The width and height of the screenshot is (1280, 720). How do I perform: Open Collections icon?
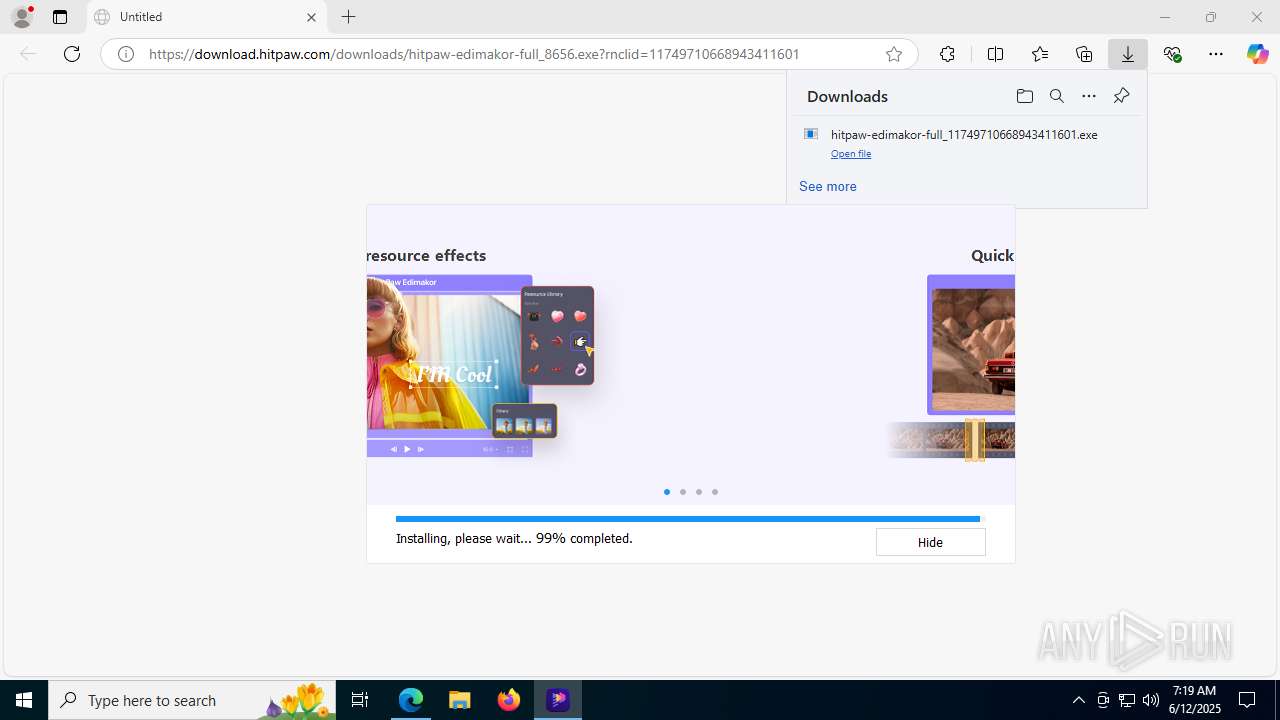(x=1084, y=54)
